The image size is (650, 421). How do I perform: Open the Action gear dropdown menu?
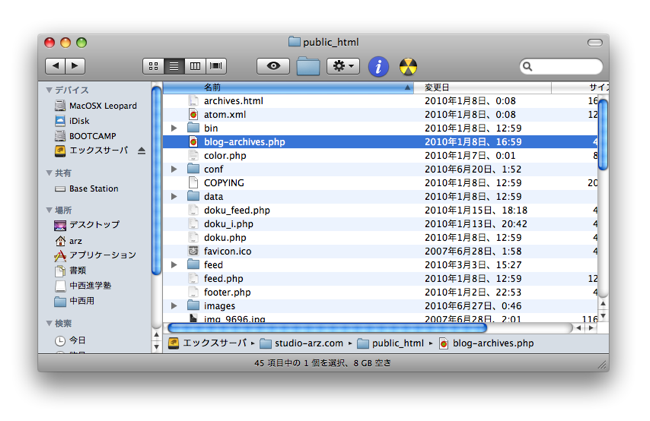point(343,66)
